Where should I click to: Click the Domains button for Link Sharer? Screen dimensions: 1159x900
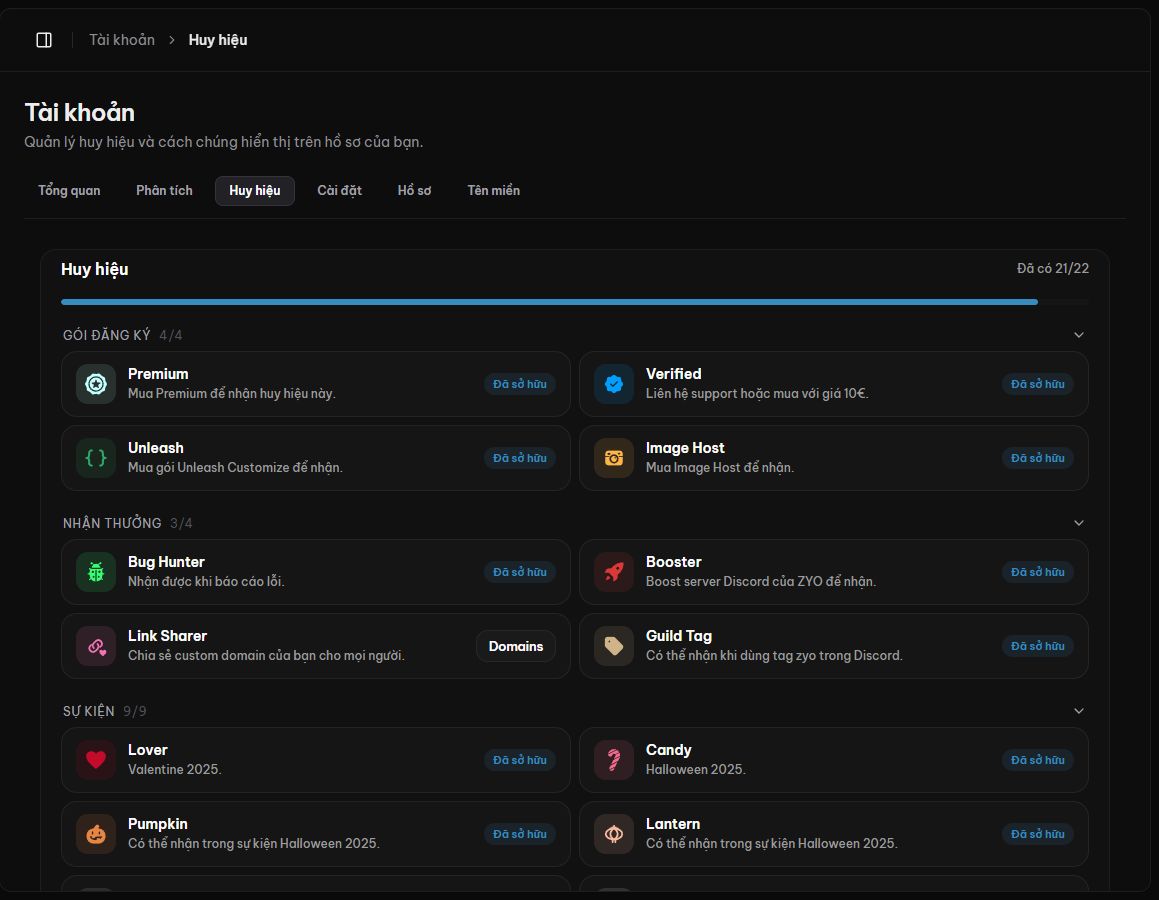click(x=516, y=646)
